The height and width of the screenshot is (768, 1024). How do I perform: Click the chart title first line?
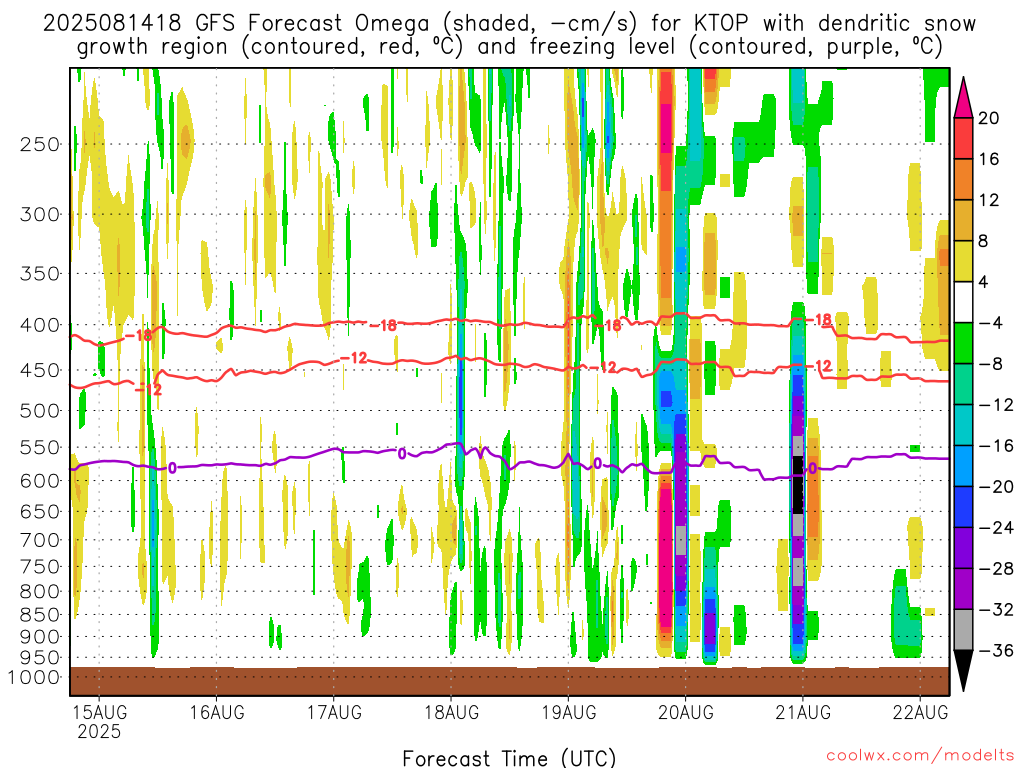coord(509,23)
